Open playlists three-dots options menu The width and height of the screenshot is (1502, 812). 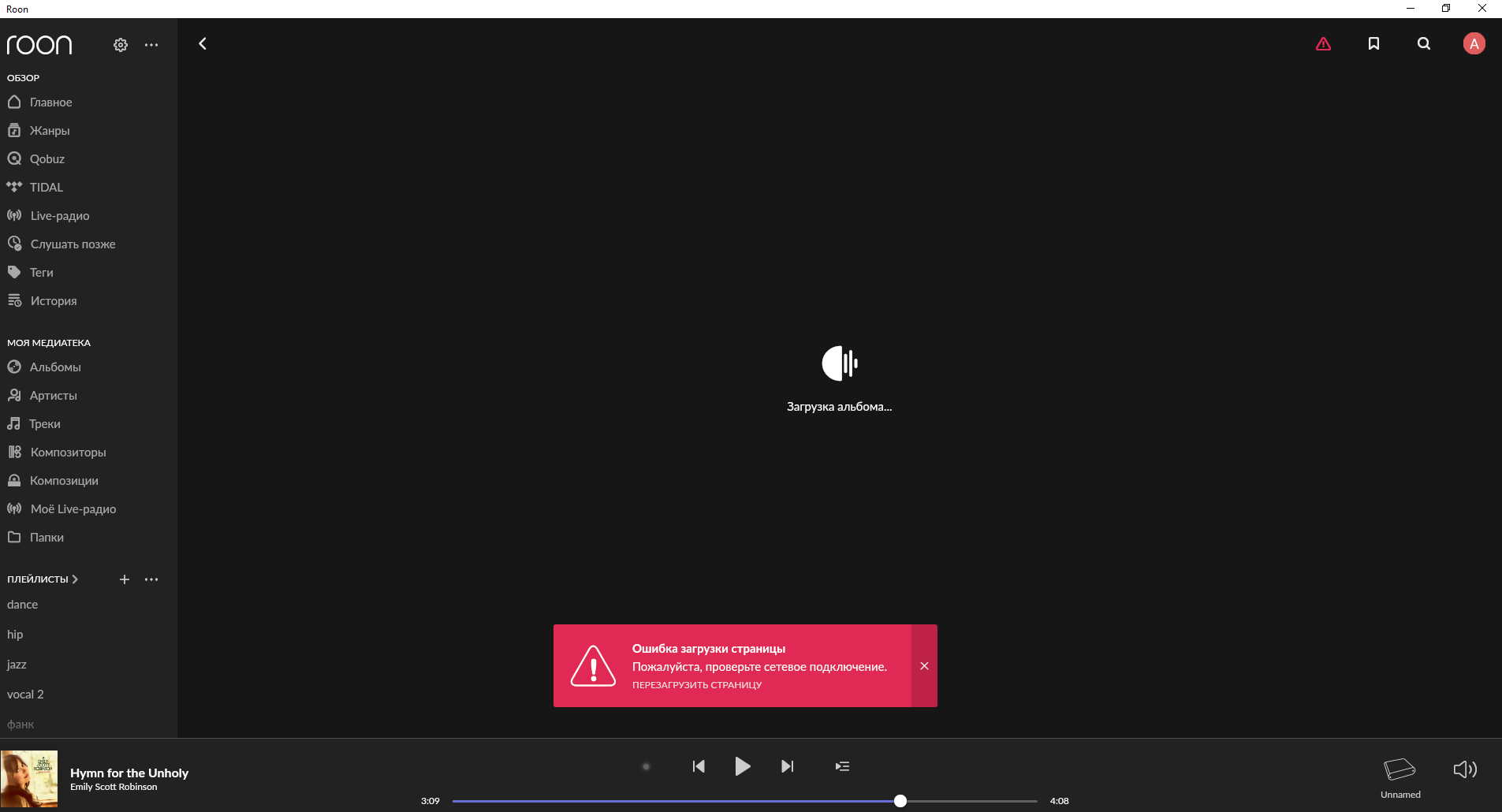151,579
